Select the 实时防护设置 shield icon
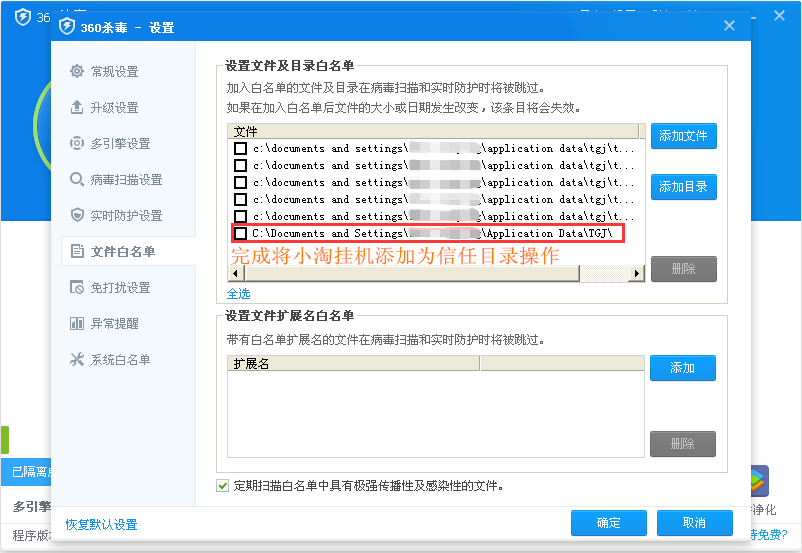 [x=77, y=215]
